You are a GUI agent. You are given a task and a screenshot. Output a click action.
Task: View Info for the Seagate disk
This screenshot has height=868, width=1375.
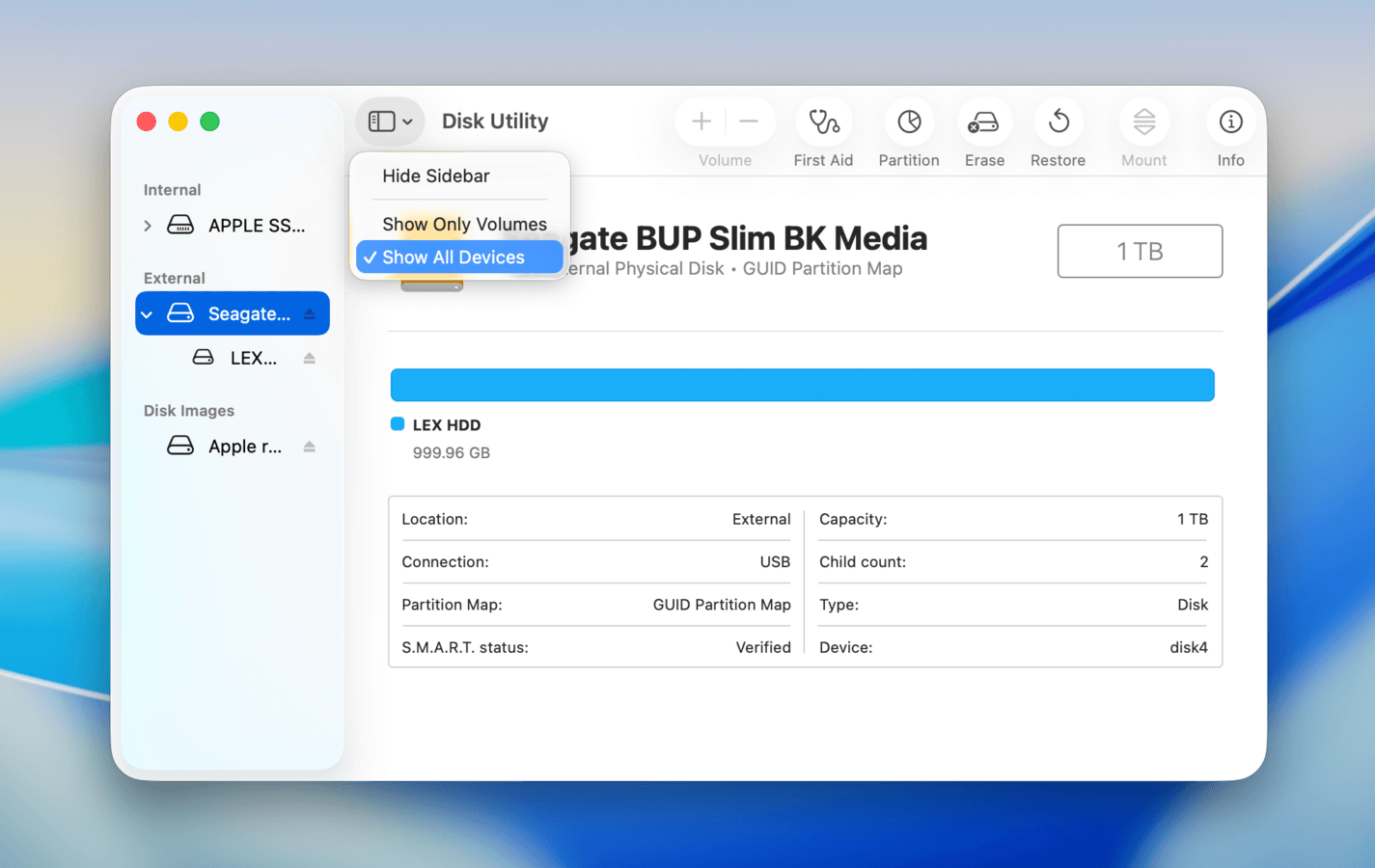[1230, 122]
